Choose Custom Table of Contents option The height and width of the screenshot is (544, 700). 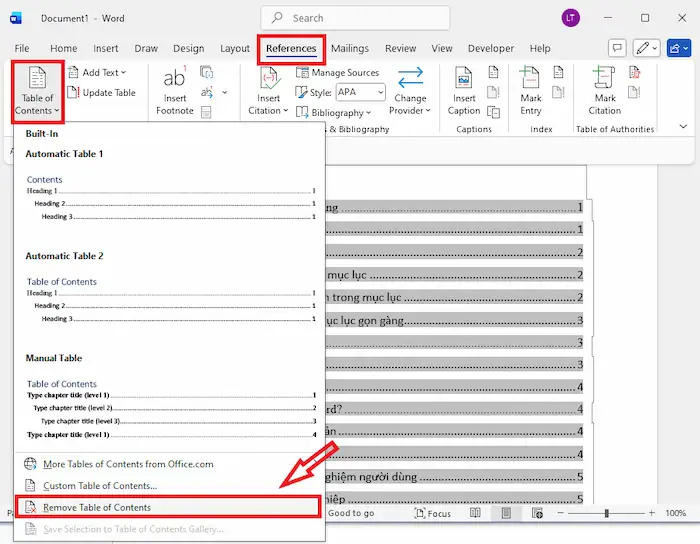point(100,486)
